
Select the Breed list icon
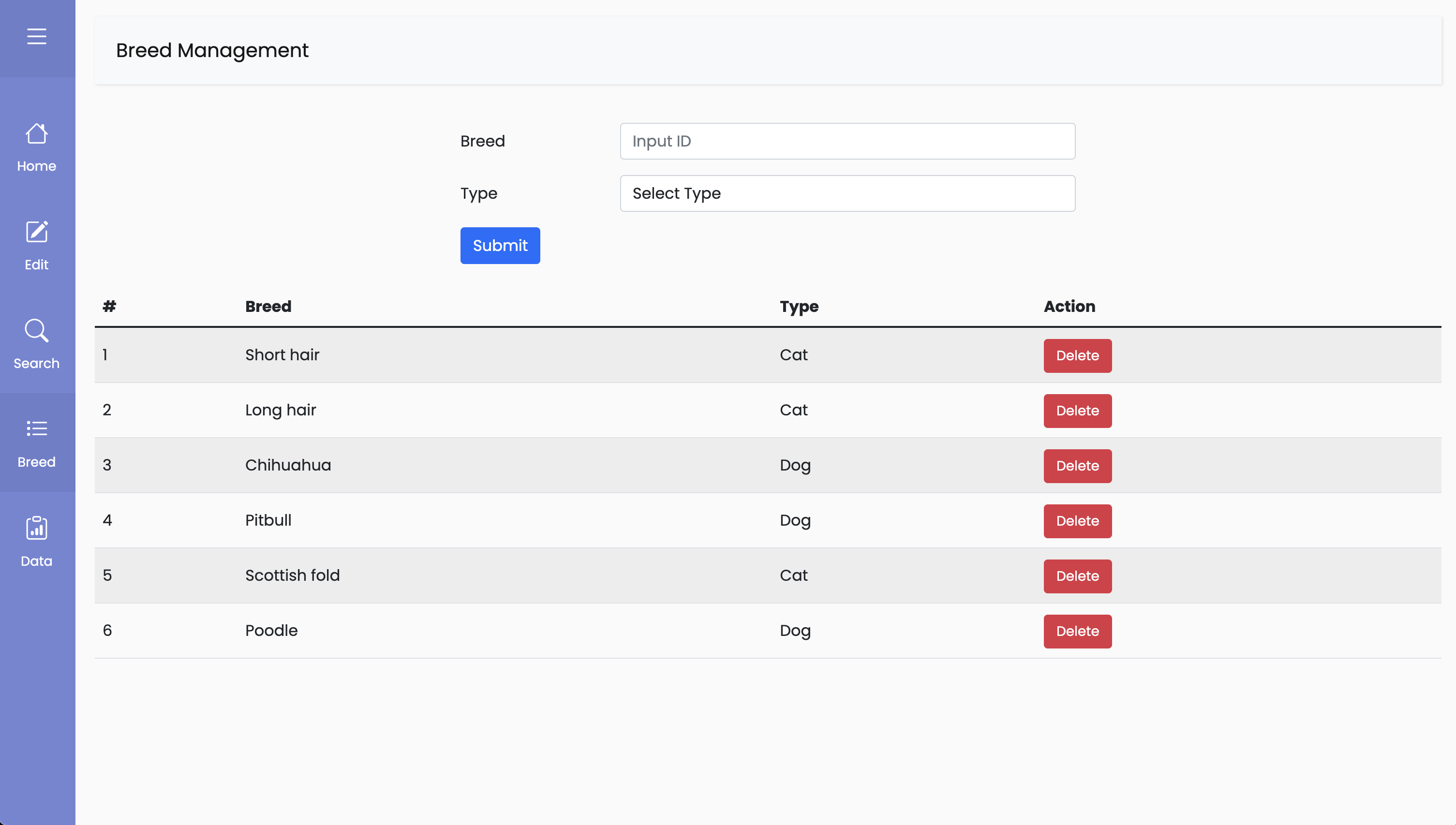[x=36, y=429]
